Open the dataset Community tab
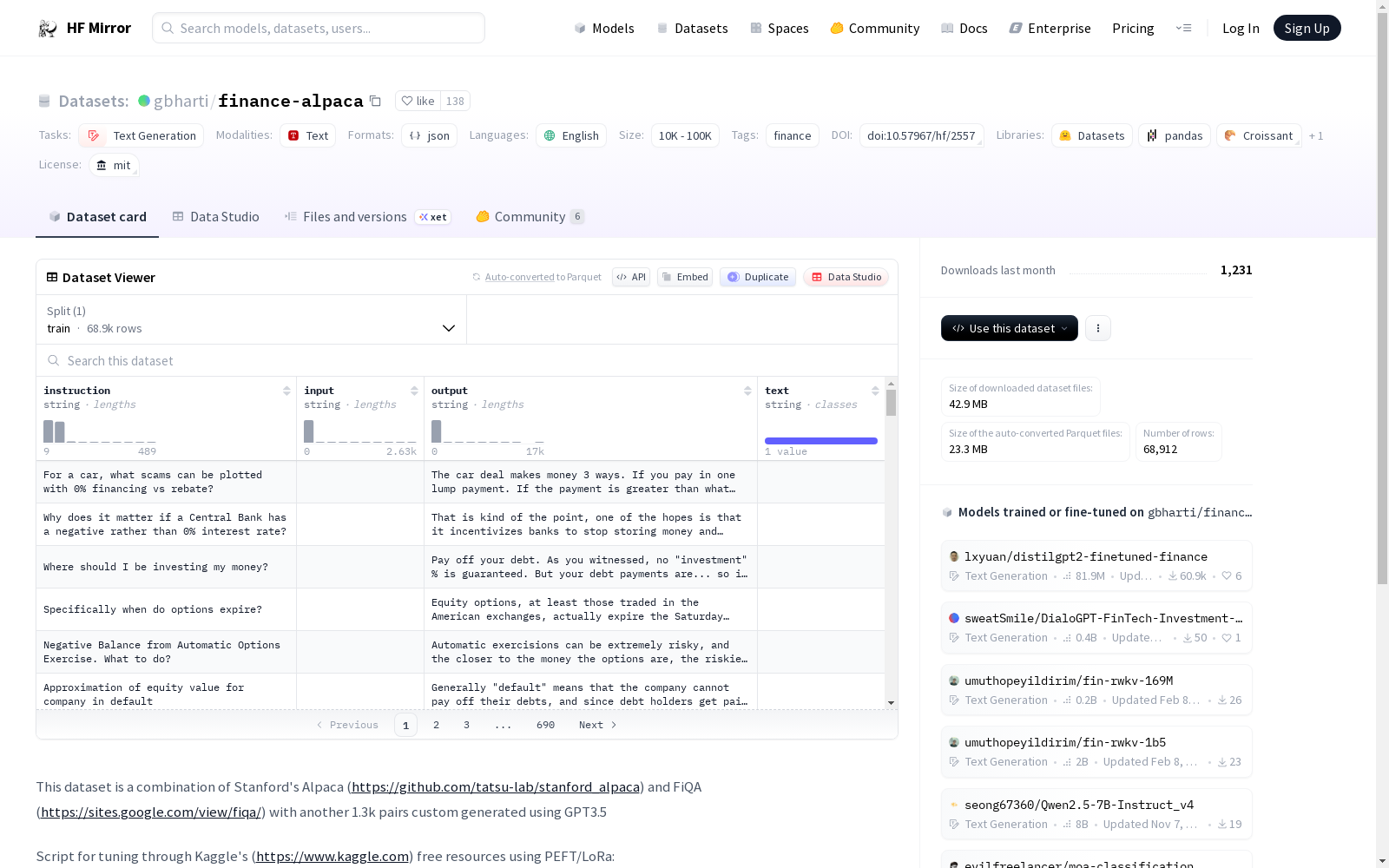The image size is (1389, 868). [x=530, y=217]
